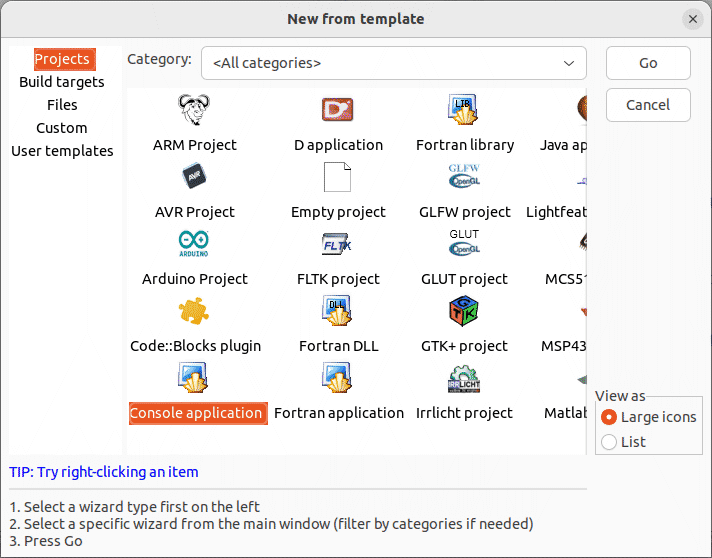Pick the Code::Blocks plugin puzzle icon
The image size is (712, 558).
tap(195, 311)
